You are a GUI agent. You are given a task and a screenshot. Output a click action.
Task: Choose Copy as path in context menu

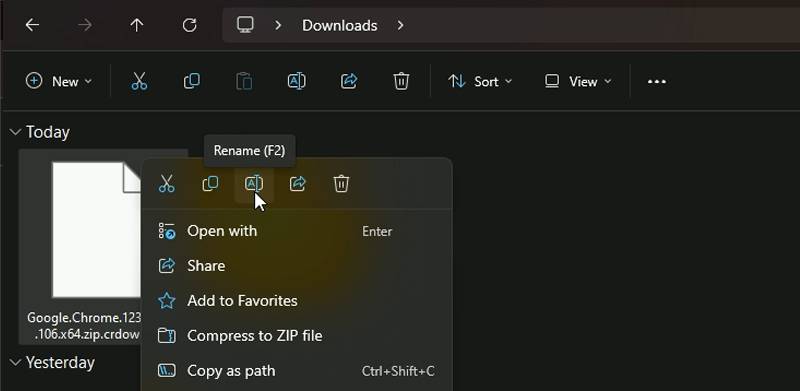click(x=296, y=371)
